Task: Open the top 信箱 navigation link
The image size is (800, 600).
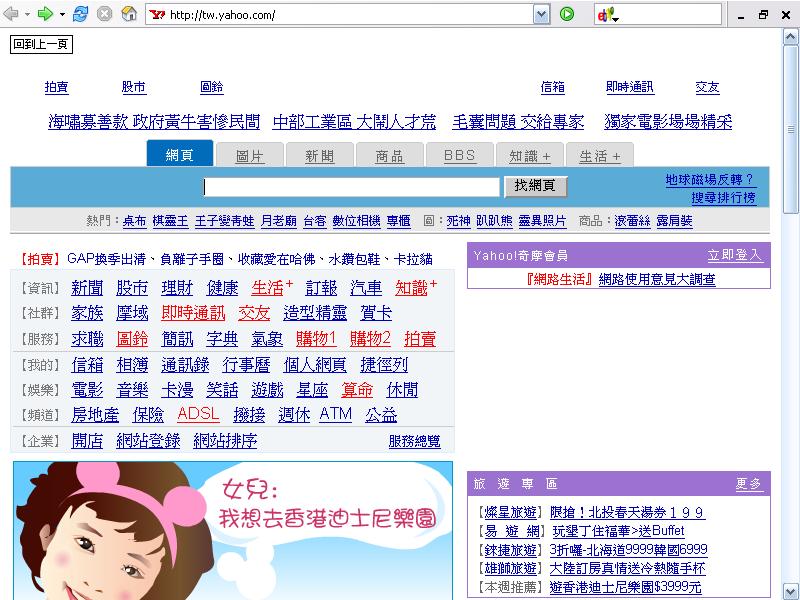Action: (553, 87)
